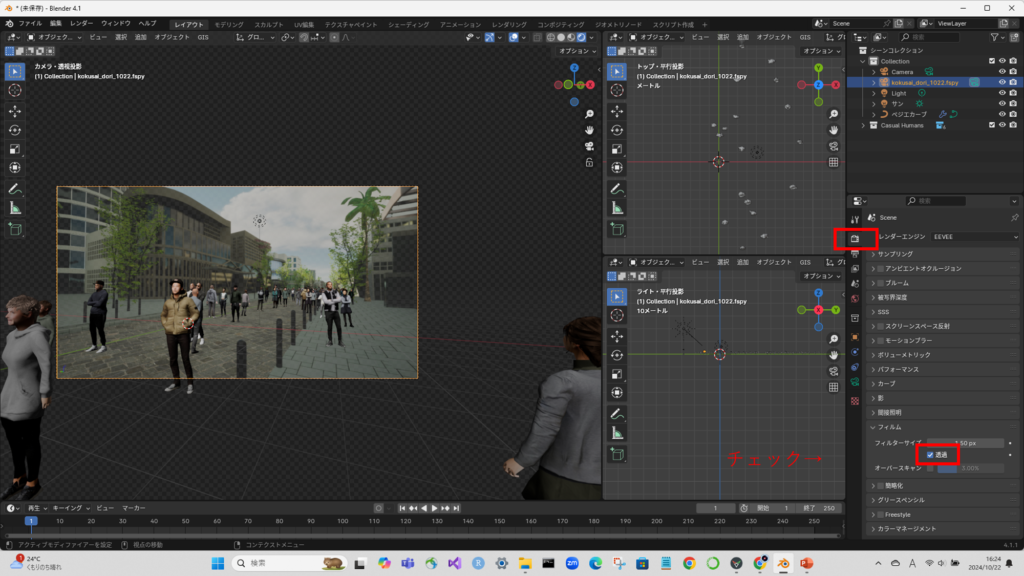This screenshot has height=576, width=1024.
Task: Activate the 3D Cursor tool in the main viewport
Action: click(x=15, y=90)
